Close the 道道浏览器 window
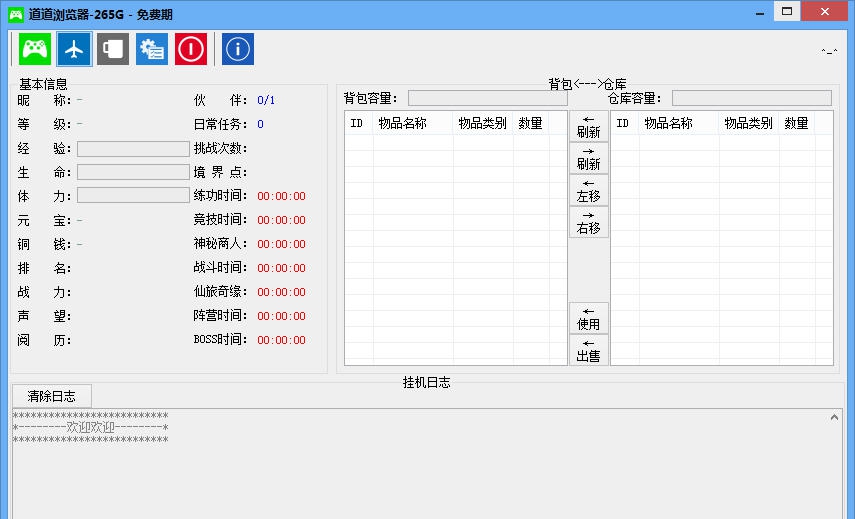The width and height of the screenshot is (855, 519). [x=824, y=11]
